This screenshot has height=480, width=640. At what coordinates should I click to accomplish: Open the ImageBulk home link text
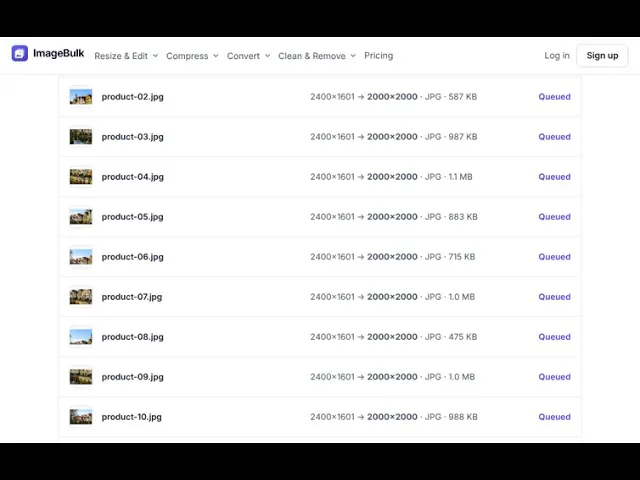[58, 53]
